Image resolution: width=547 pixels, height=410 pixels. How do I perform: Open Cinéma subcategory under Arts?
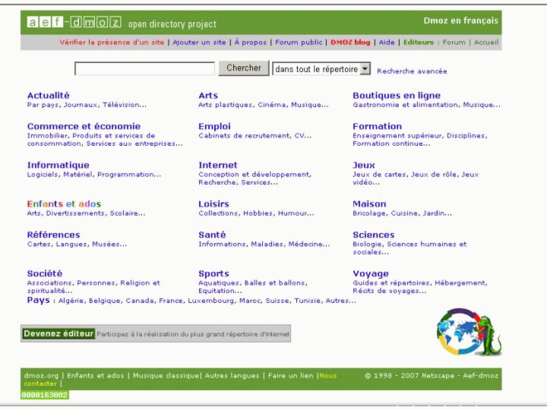click(271, 105)
